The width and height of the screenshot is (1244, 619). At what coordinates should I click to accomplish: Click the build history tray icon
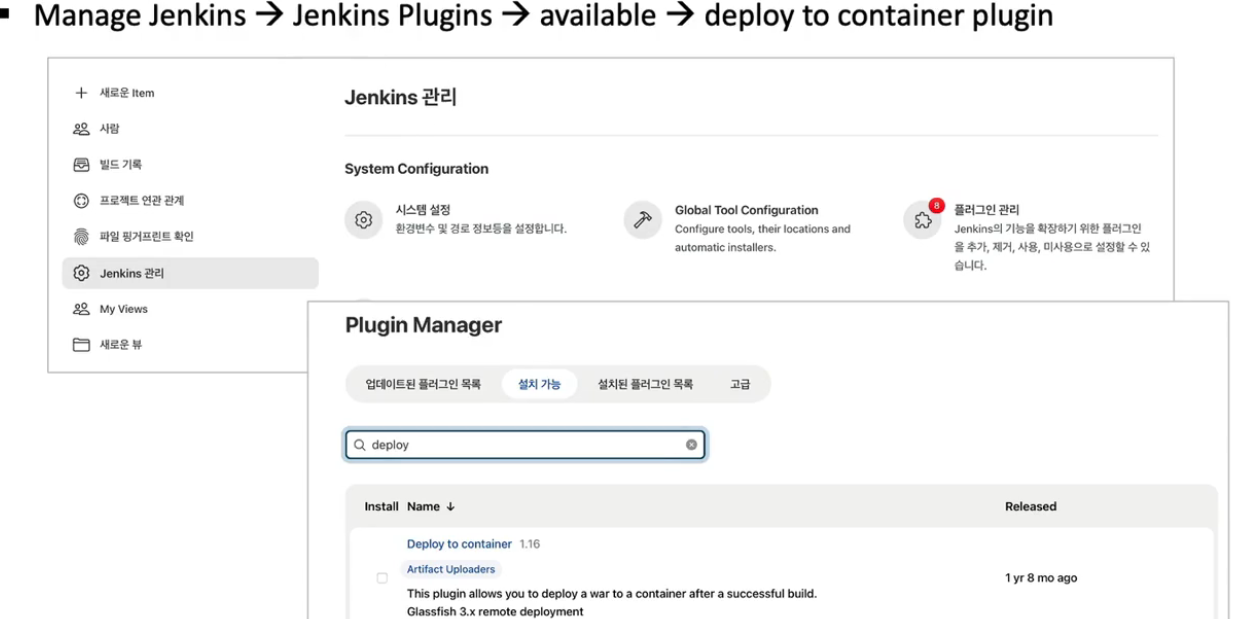[81, 164]
